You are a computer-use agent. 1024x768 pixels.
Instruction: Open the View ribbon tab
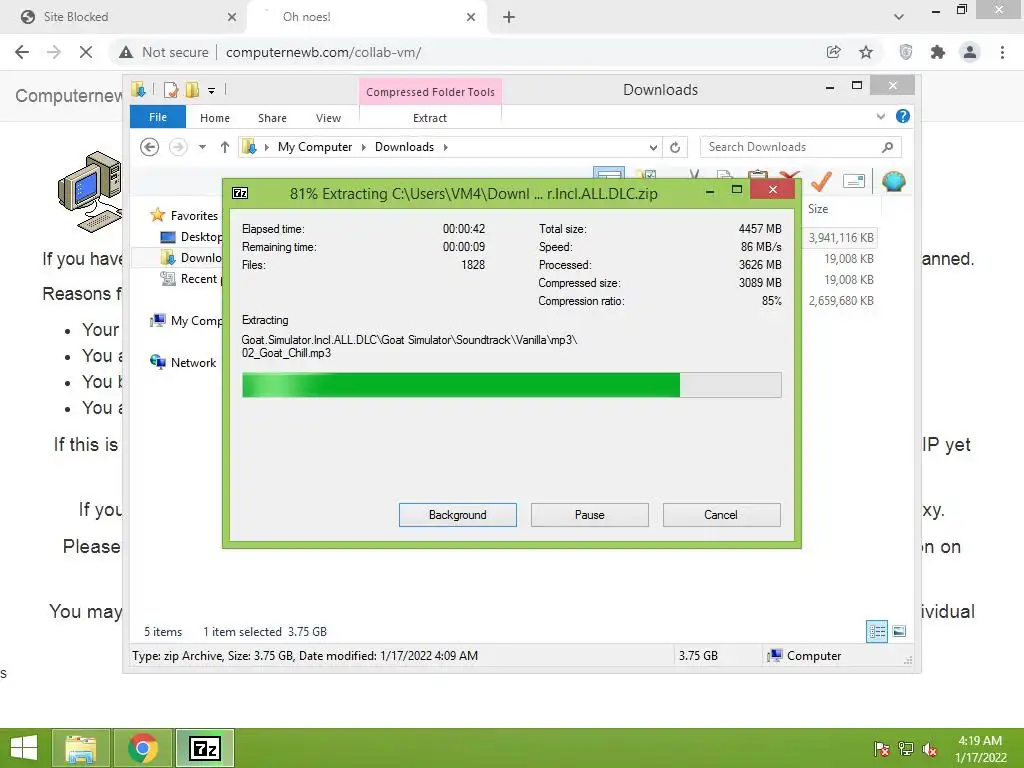[328, 118]
